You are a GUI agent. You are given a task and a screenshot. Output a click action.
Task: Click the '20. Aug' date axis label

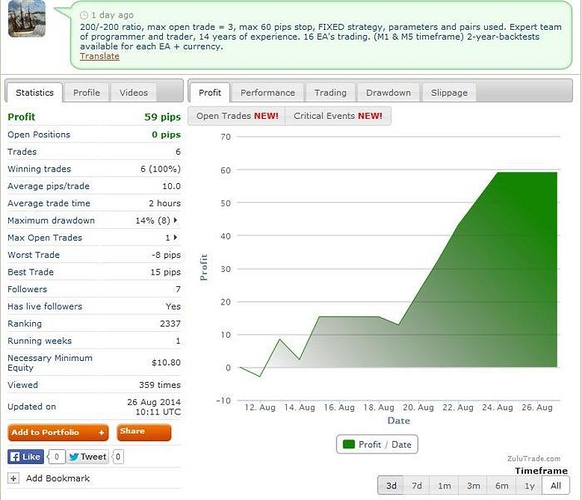418,408
